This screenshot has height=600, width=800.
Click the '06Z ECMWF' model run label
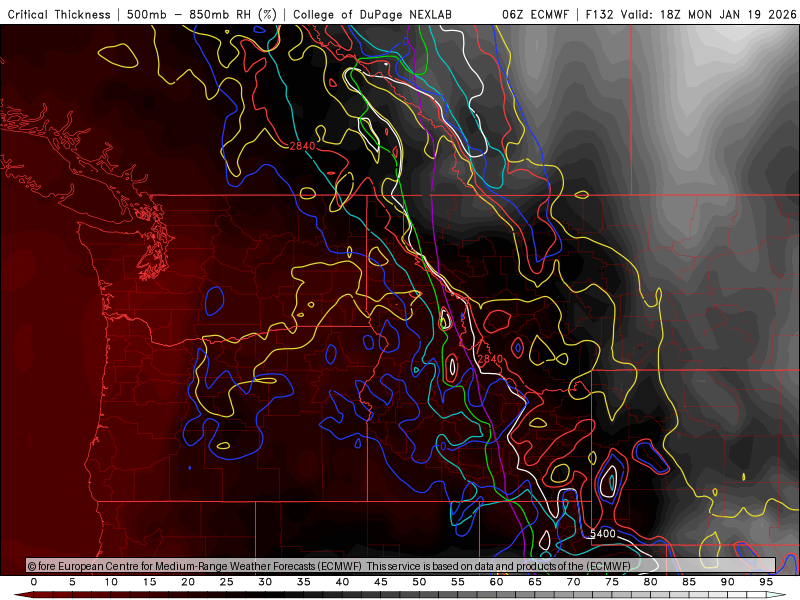pyautogui.click(x=535, y=14)
